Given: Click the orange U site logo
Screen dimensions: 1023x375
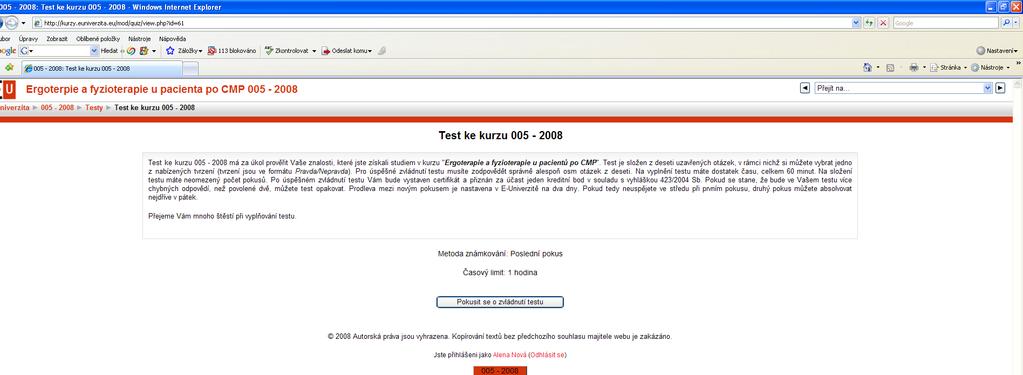Looking at the screenshot, I should pos(9,89).
